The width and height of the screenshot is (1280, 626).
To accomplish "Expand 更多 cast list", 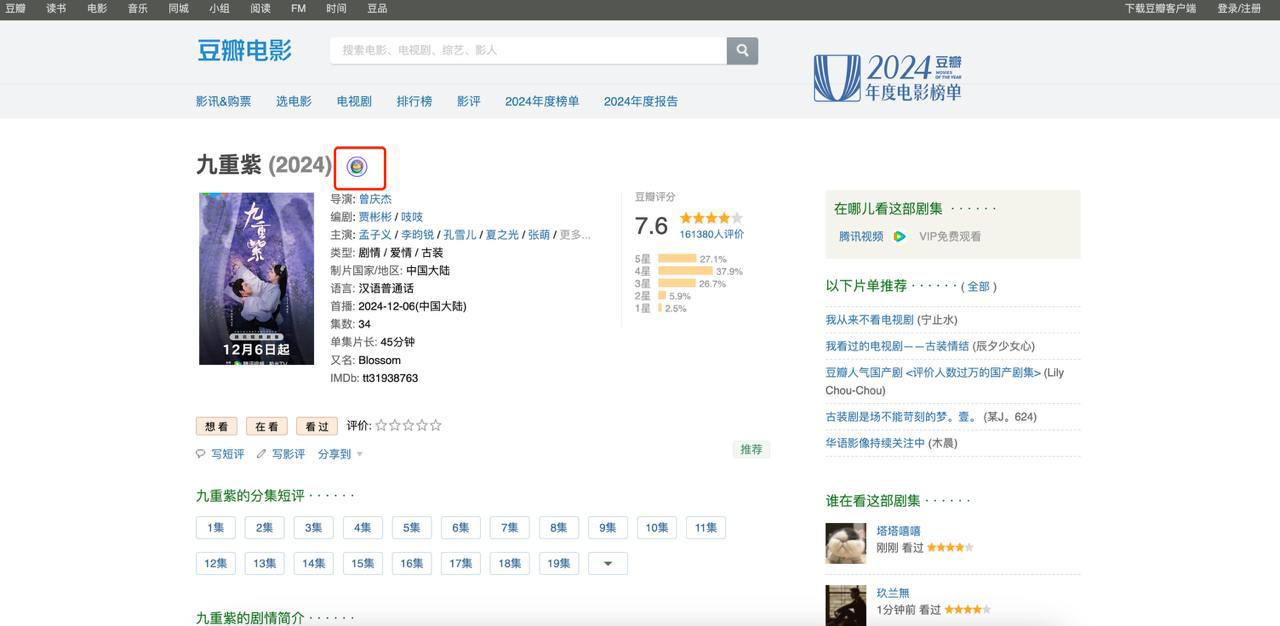I will [x=575, y=235].
